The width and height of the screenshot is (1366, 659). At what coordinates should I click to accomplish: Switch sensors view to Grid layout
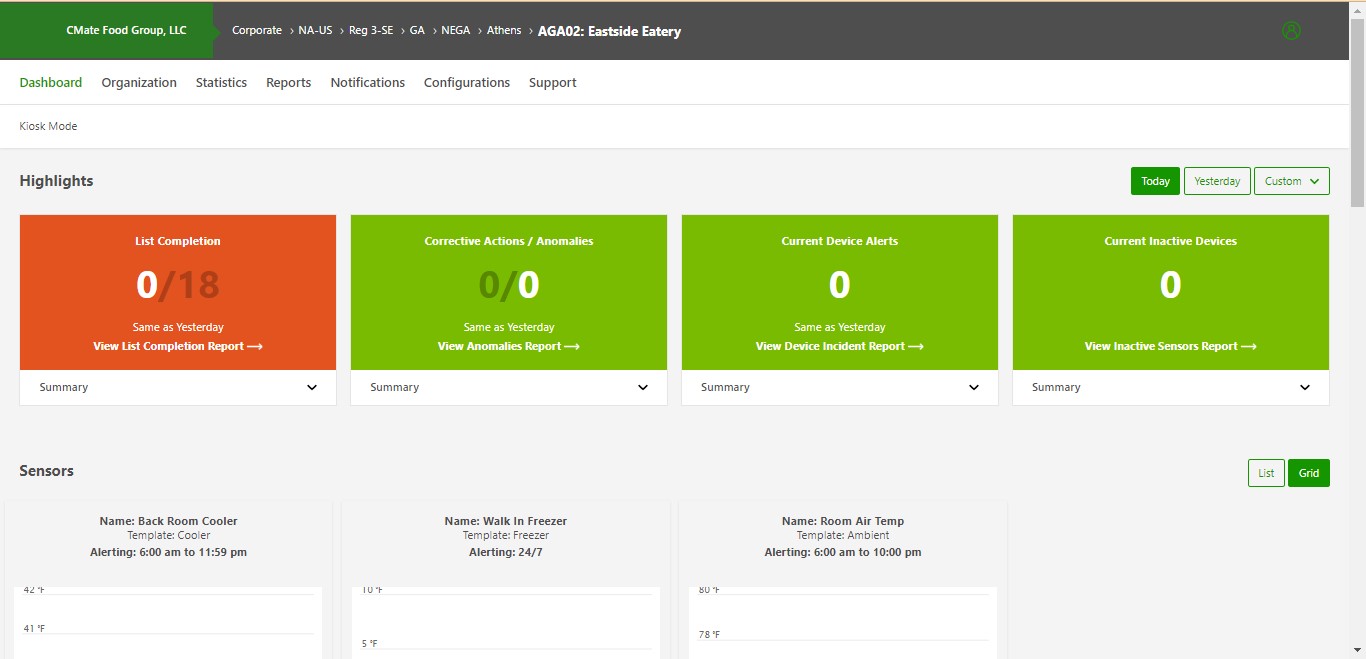[x=1308, y=472]
